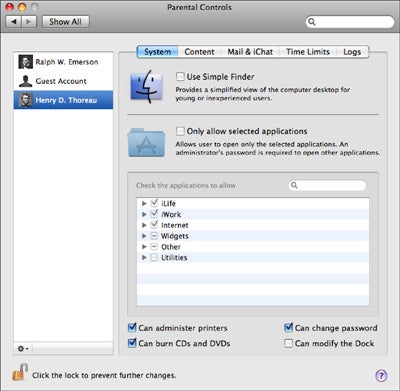Click the Guest Account silhouette icon
The width and height of the screenshot is (400, 391).
pyautogui.click(x=26, y=81)
